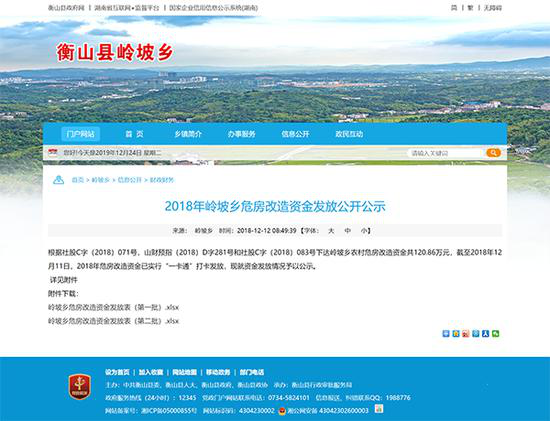Image resolution: width=550 pixels, height=421 pixels.
Task: Set font size to 大
Action: [331, 231]
